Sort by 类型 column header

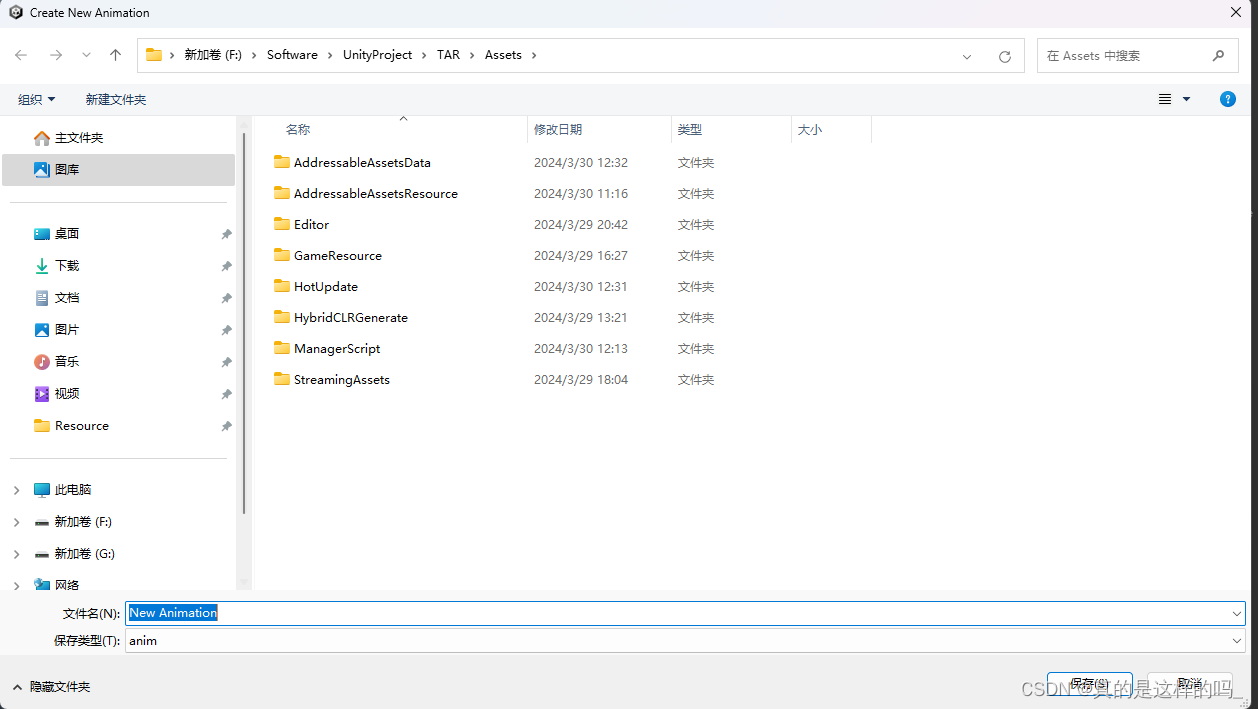690,130
